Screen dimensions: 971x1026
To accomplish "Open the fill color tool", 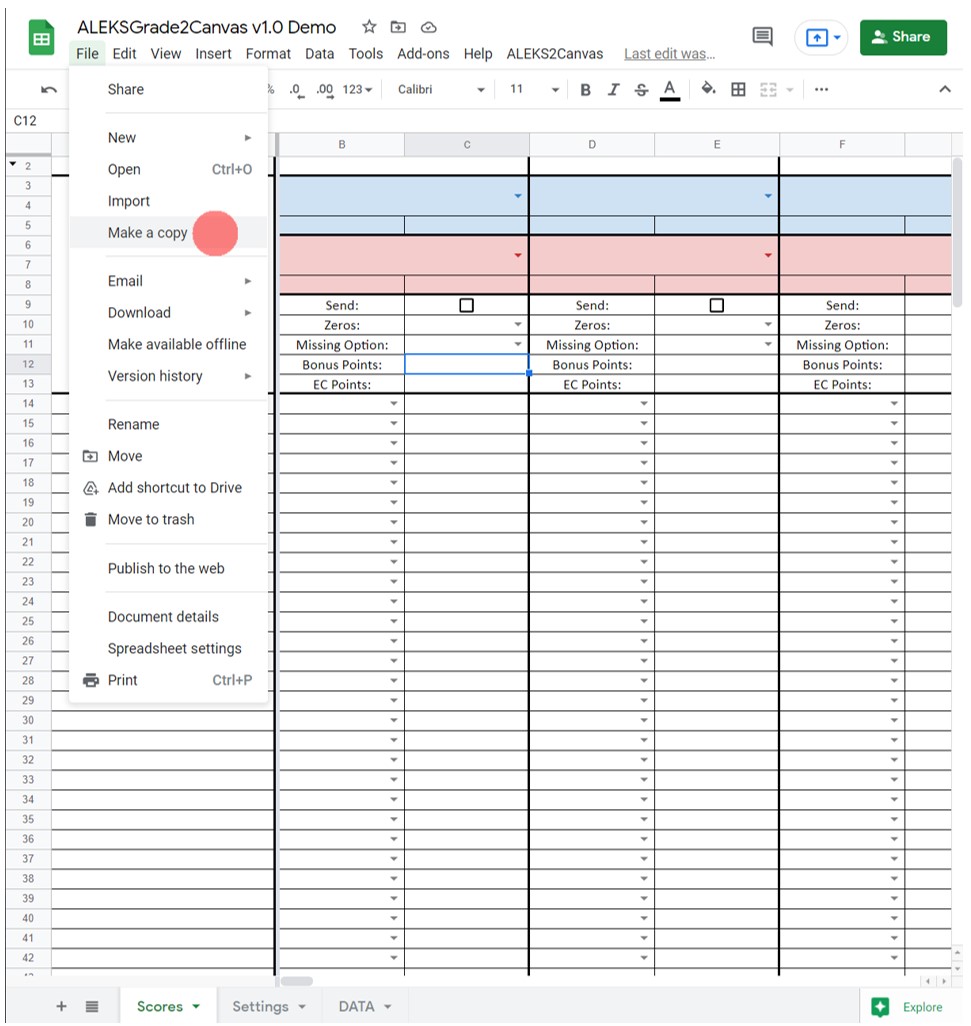I will tap(707, 89).
